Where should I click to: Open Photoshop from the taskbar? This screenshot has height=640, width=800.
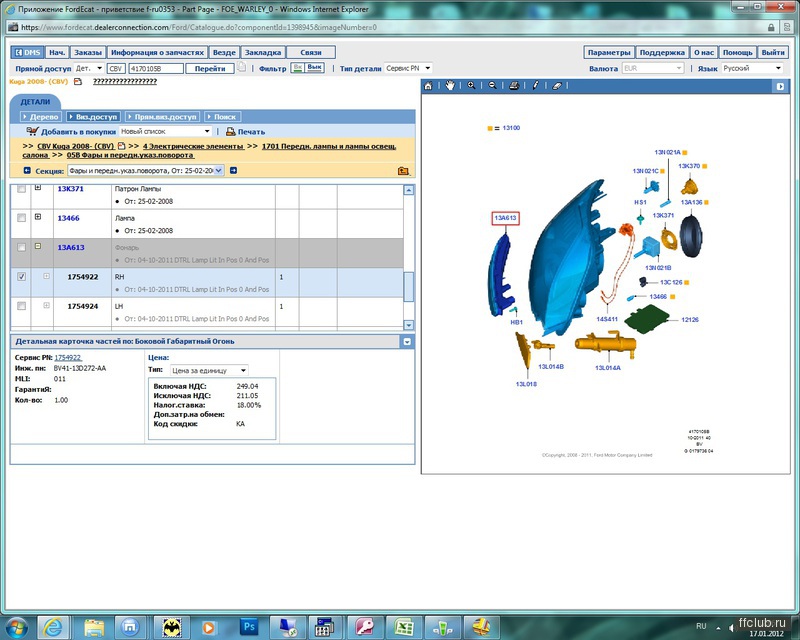(249, 626)
